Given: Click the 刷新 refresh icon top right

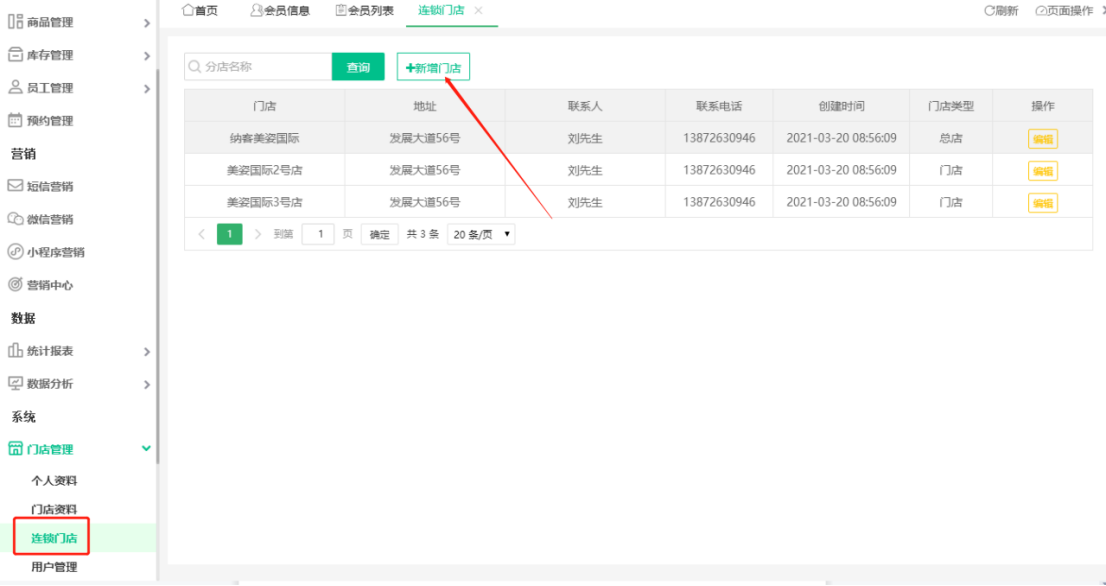Looking at the screenshot, I should [x=988, y=8].
